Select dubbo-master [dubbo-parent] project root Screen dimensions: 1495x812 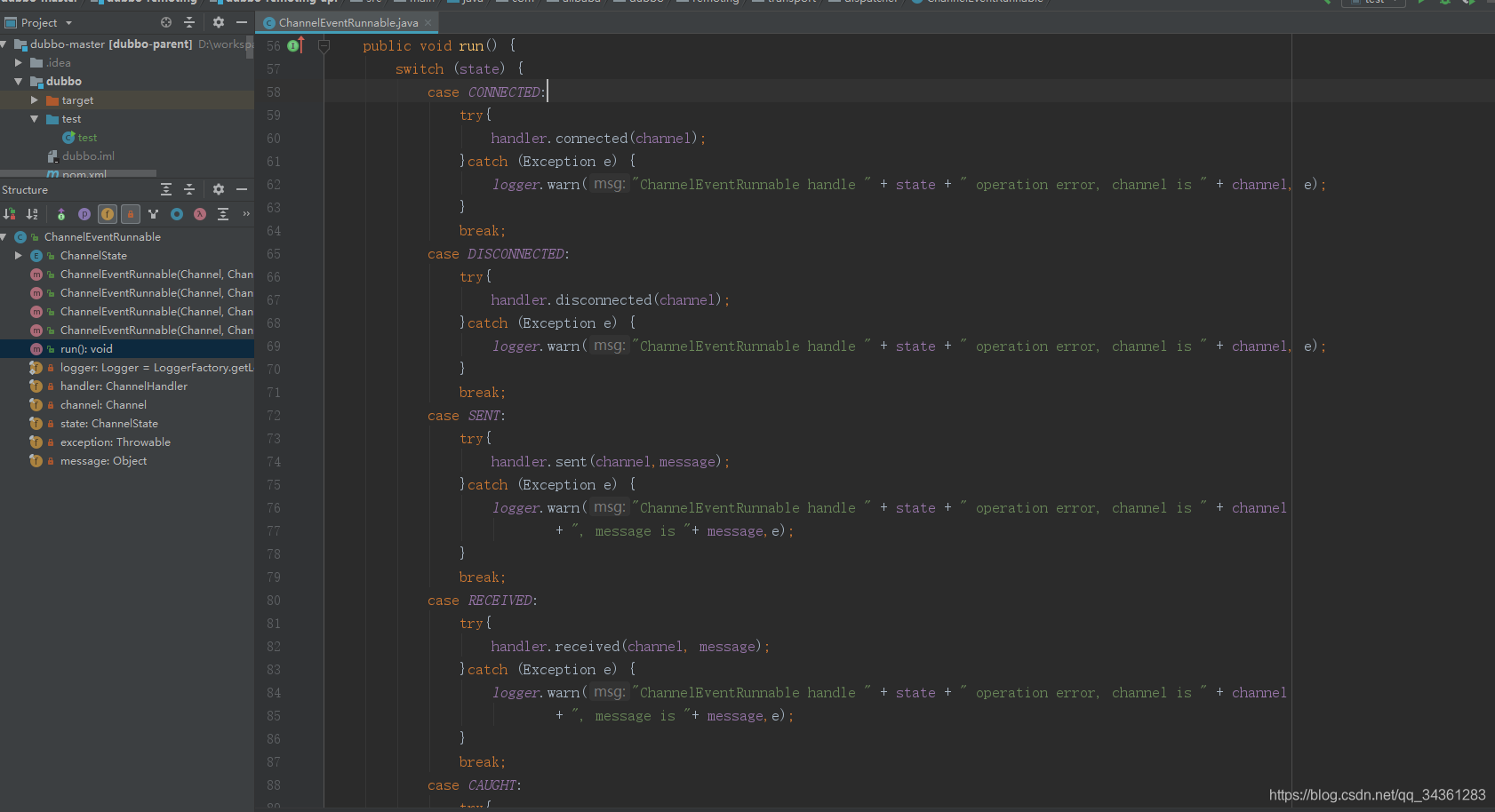click(x=127, y=44)
